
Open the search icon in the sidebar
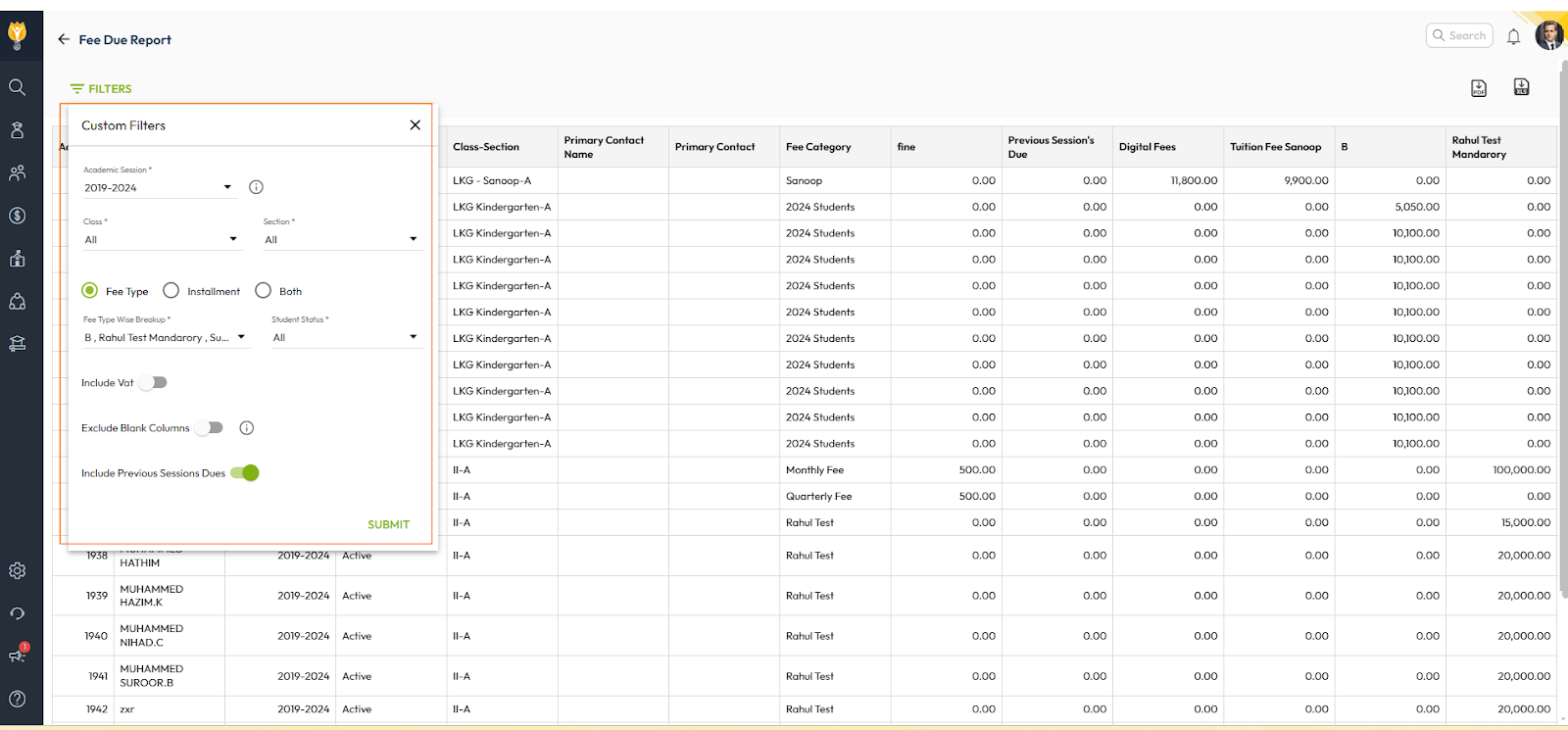[17, 87]
